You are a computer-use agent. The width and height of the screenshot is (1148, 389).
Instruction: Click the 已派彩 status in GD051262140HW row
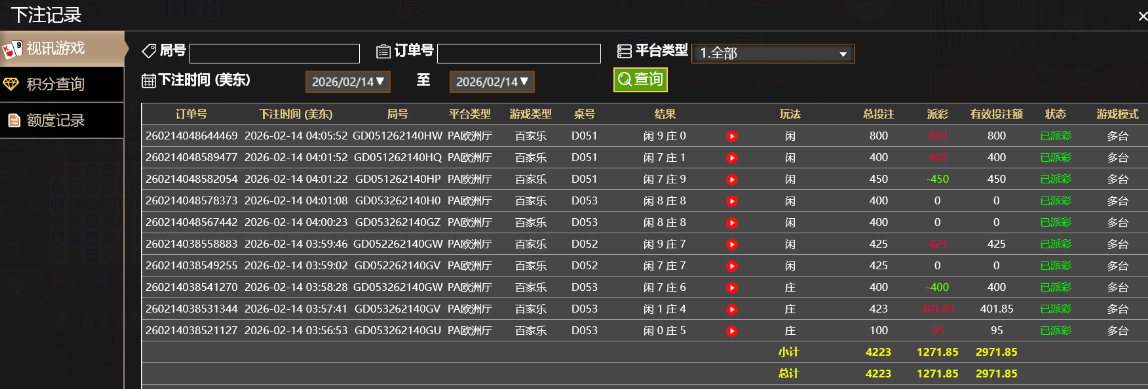point(1055,136)
